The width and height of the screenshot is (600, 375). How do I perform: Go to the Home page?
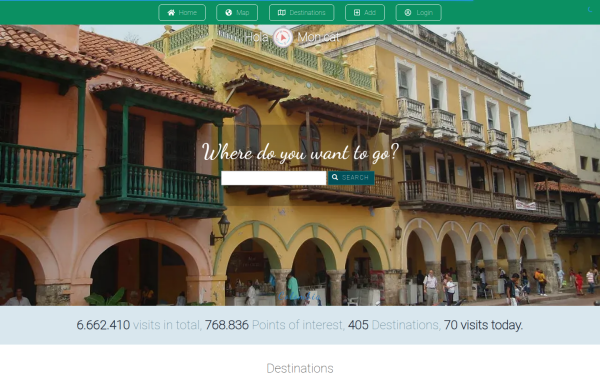[182, 13]
